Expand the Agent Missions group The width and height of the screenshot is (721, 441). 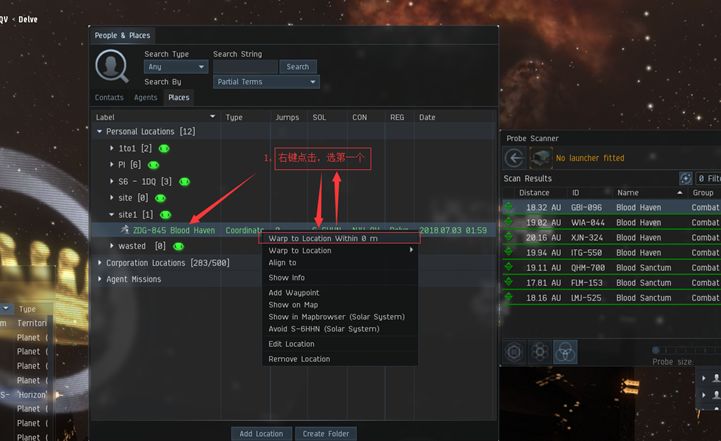(99, 279)
